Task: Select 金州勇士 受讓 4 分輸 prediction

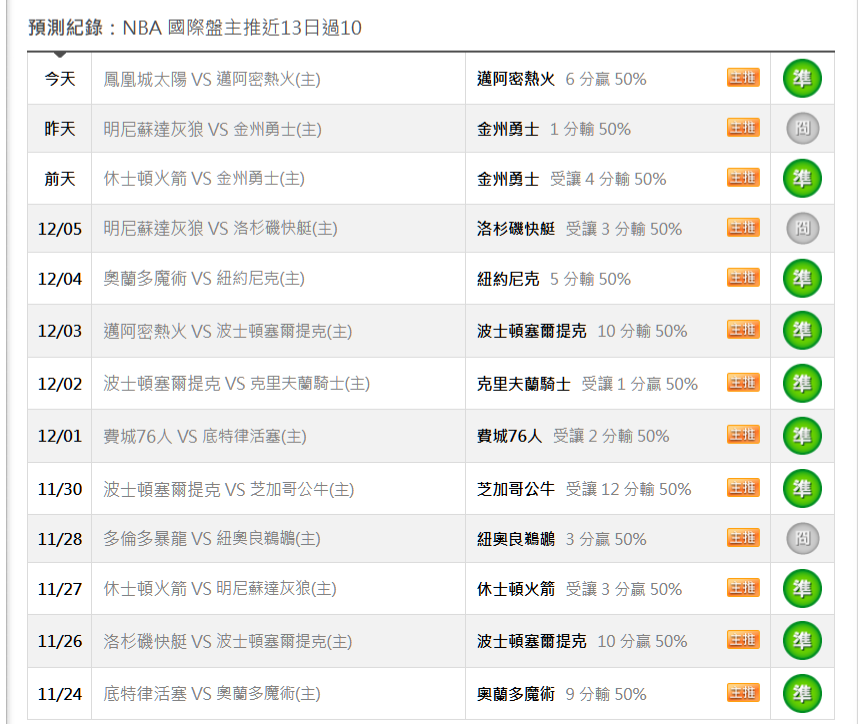Action: click(571, 179)
